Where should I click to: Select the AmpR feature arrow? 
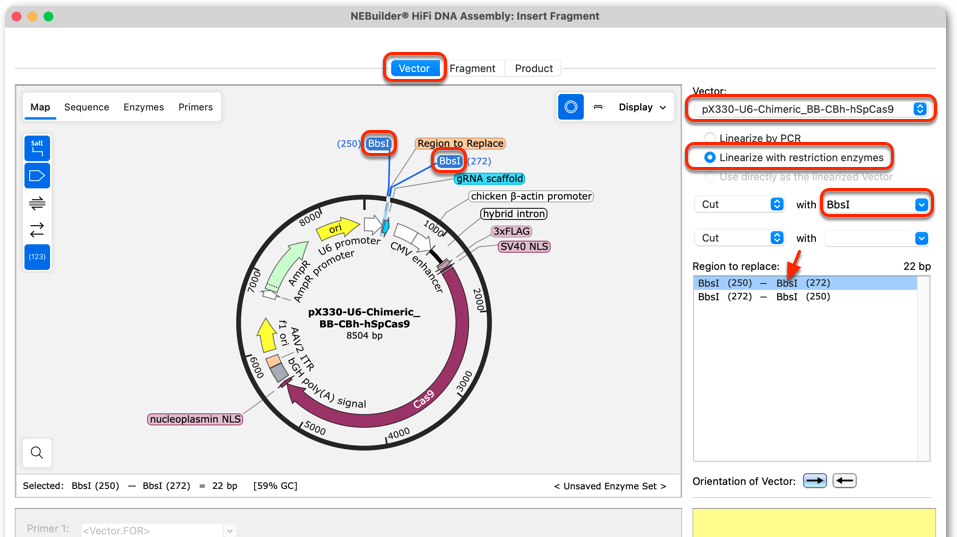pyautogui.click(x=287, y=266)
